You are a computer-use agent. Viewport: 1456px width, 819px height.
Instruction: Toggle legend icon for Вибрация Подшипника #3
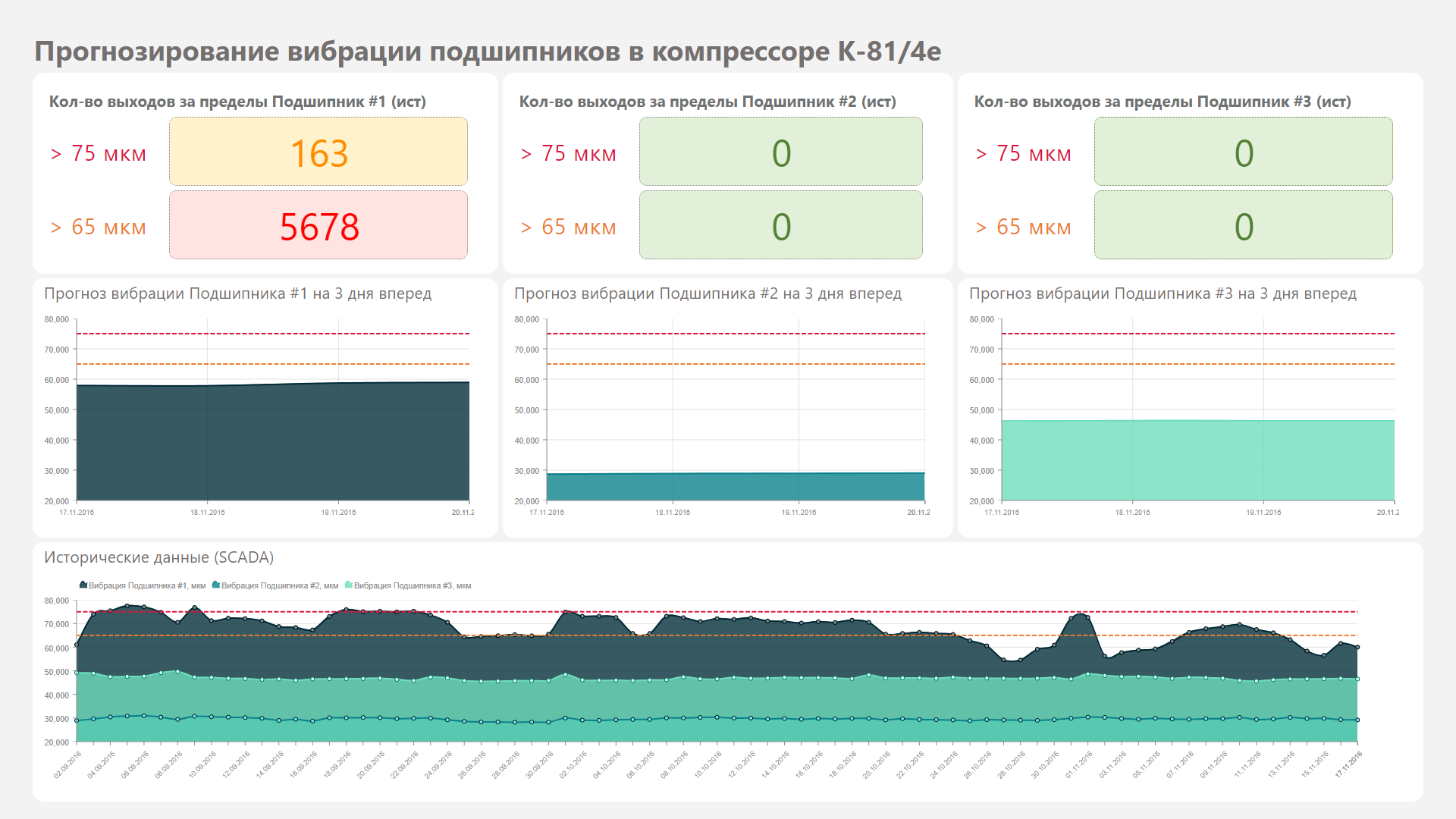pos(349,585)
